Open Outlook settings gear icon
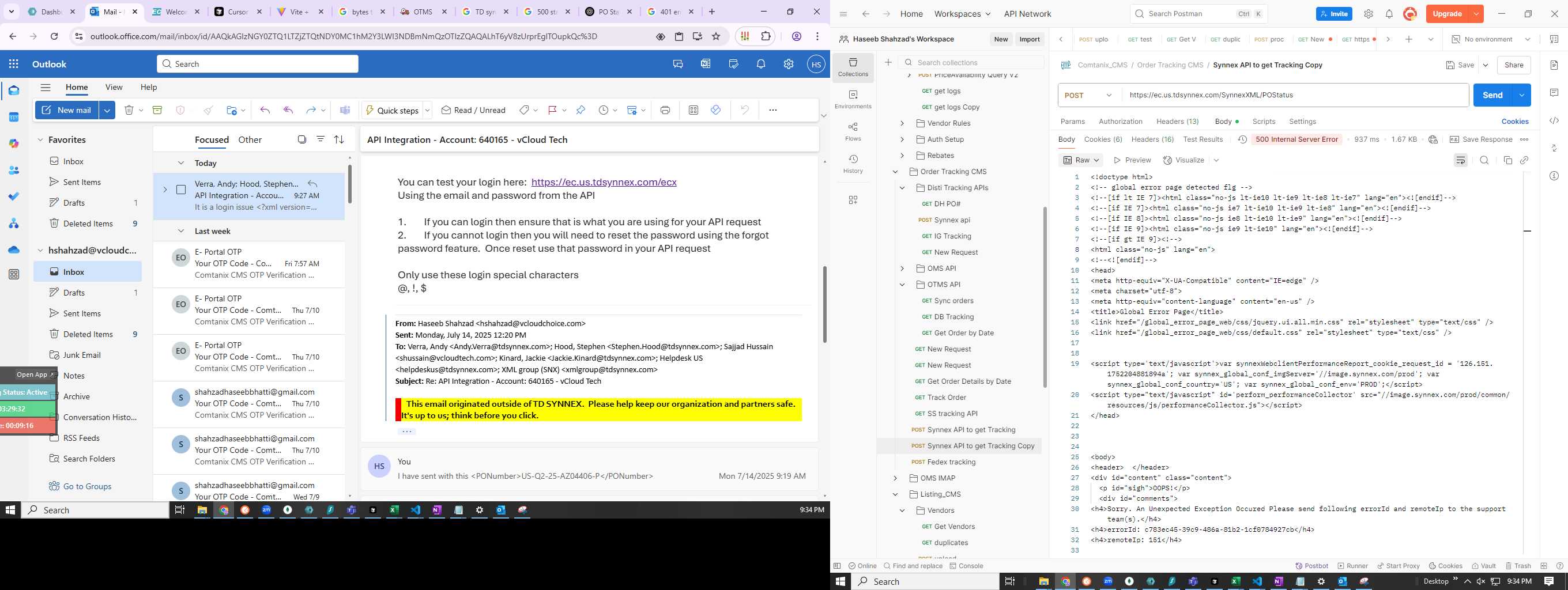The image size is (1568, 590). [x=788, y=64]
